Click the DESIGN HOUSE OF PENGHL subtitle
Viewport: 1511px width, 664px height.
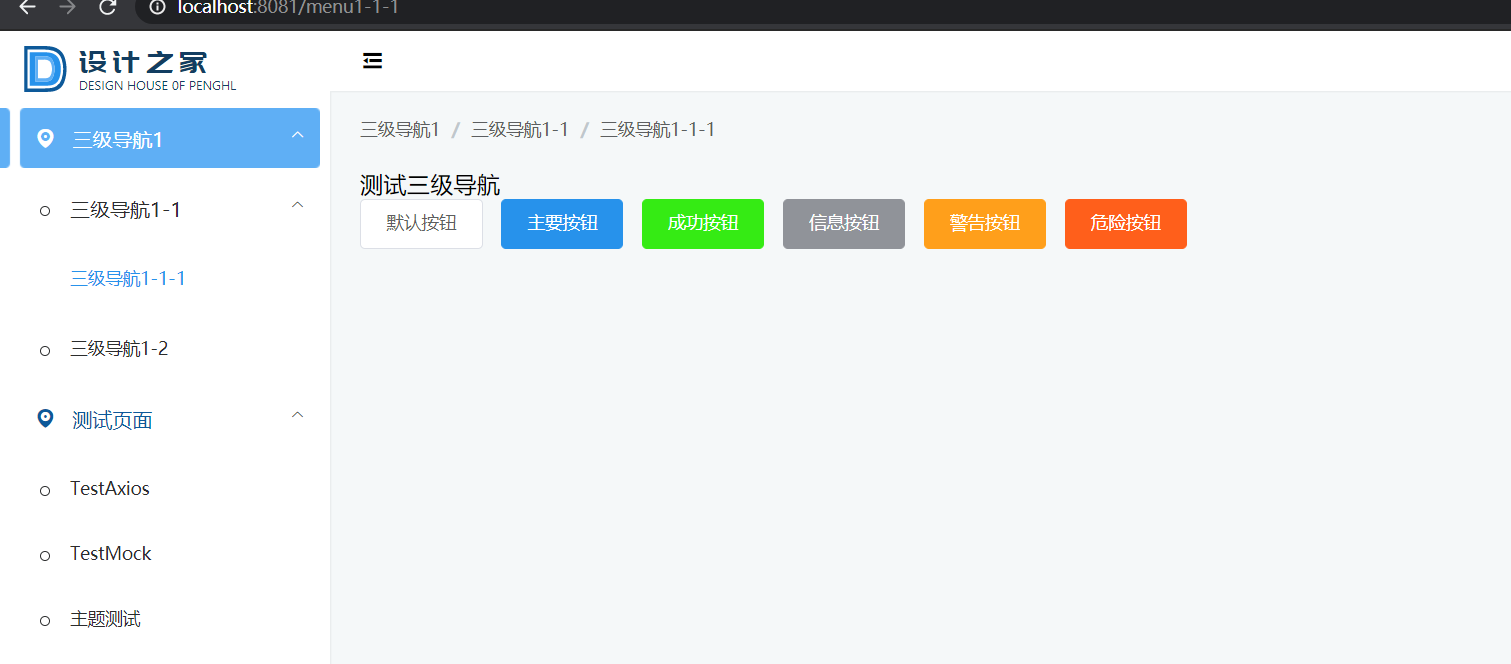click(x=158, y=86)
